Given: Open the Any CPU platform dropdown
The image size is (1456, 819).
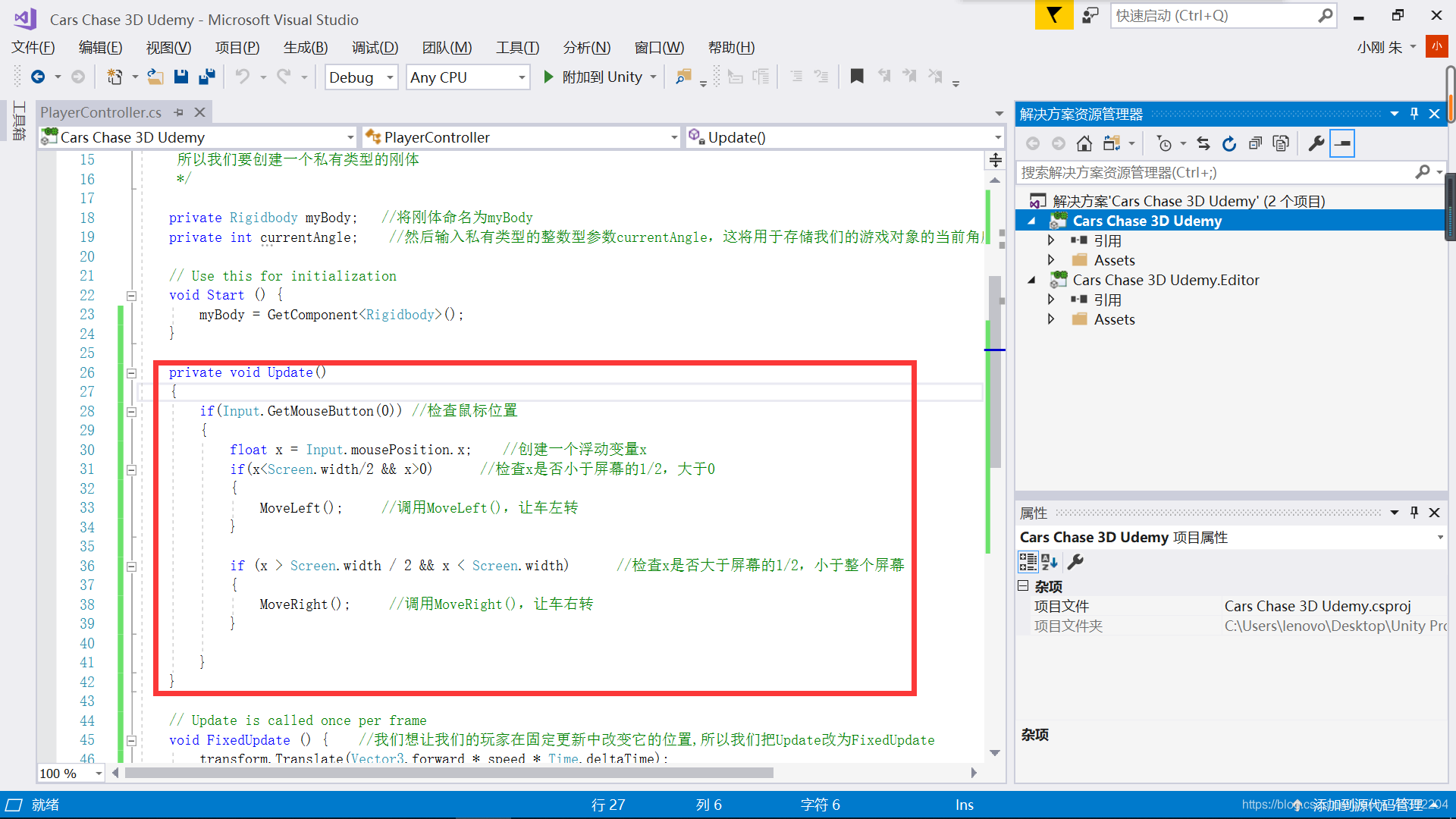Looking at the screenshot, I should 468,77.
